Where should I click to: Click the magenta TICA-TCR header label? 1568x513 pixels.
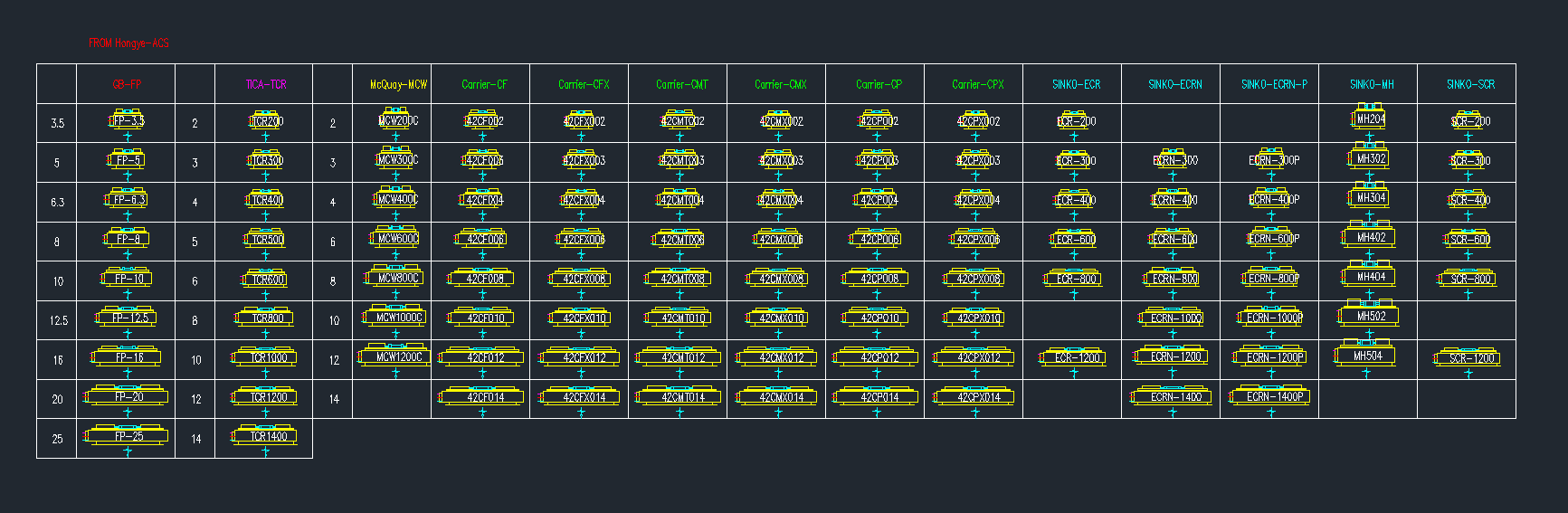point(265,84)
